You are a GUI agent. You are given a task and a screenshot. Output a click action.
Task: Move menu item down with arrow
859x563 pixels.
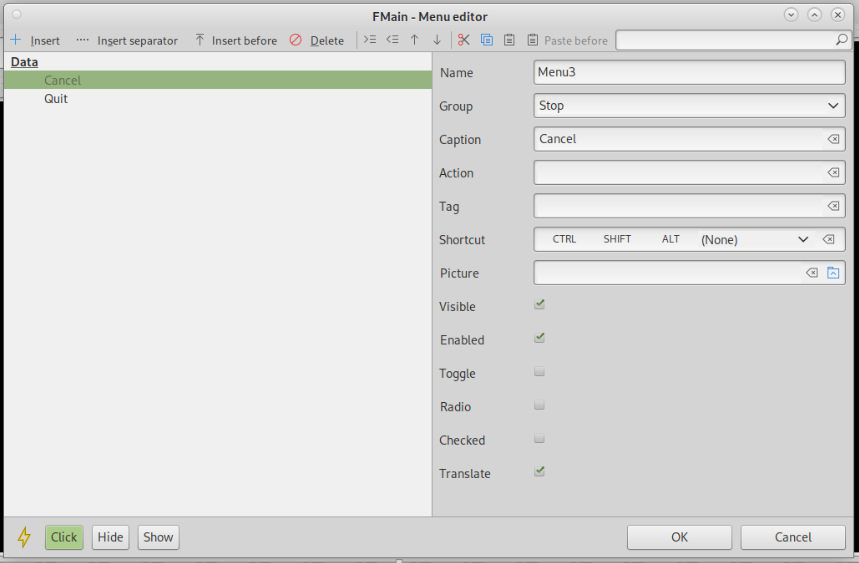tap(437, 40)
